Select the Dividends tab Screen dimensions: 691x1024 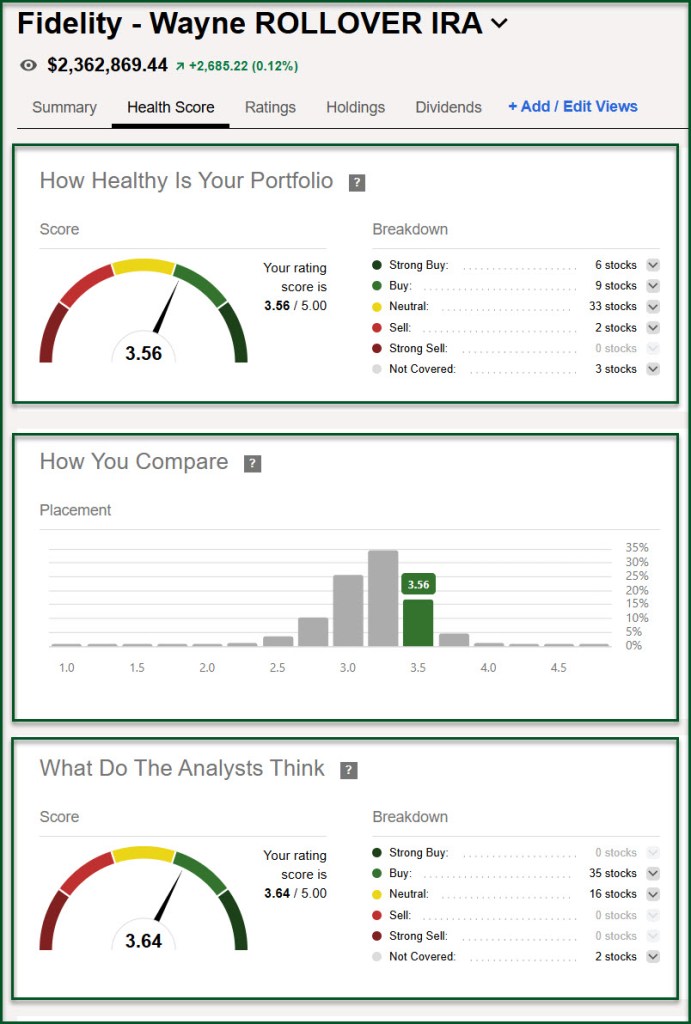(448, 108)
